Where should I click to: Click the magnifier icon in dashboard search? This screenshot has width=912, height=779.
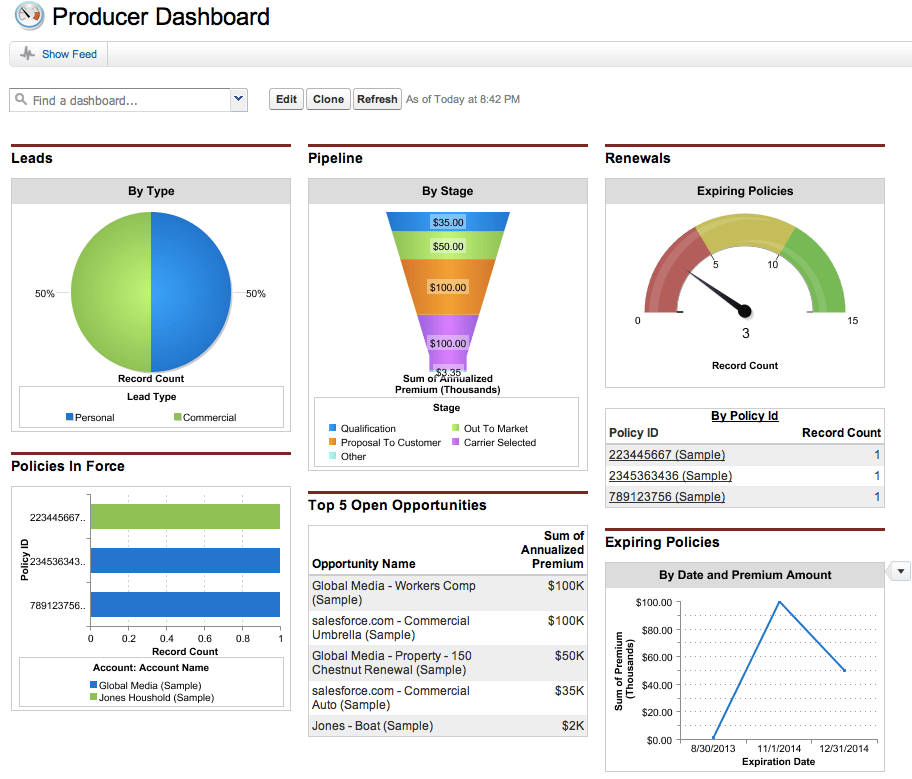[21, 99]
